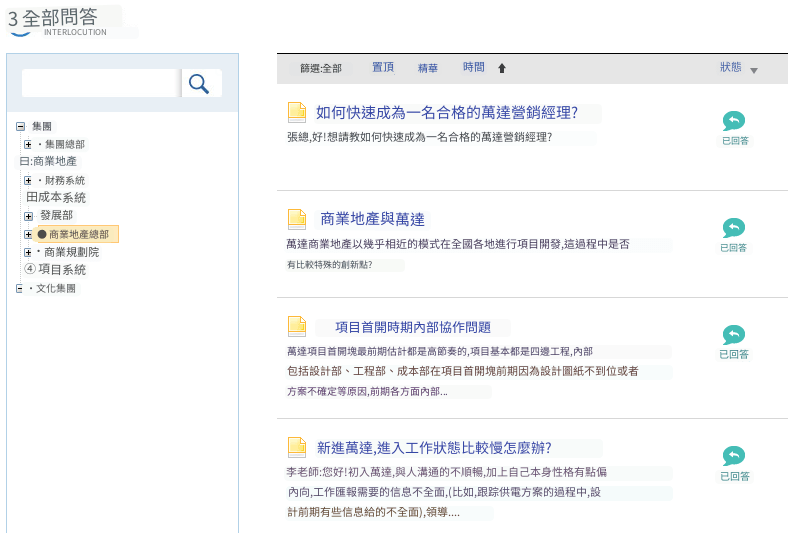
Task: Open question 新進萬達,進入工作狀態比較慢怎麼辦?
Action: 434,448
